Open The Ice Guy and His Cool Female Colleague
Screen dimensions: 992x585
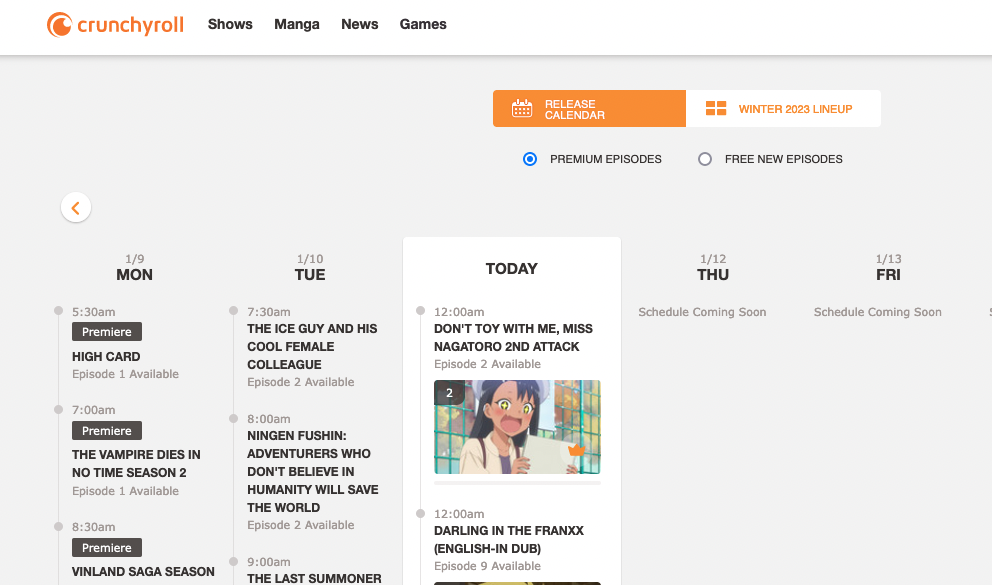click(x=312, y=347)
